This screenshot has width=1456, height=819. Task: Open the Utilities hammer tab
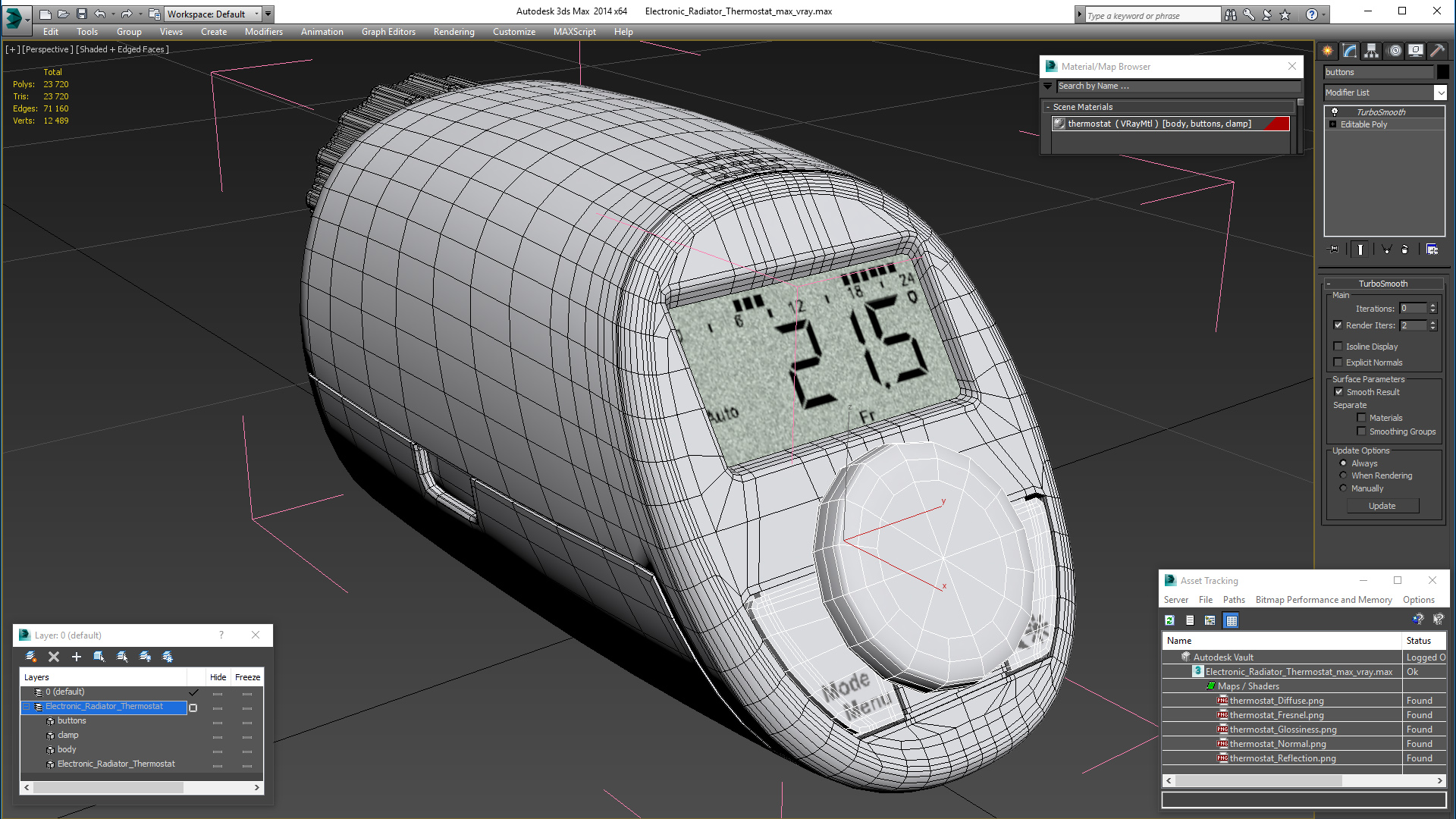pos(1437,51)
